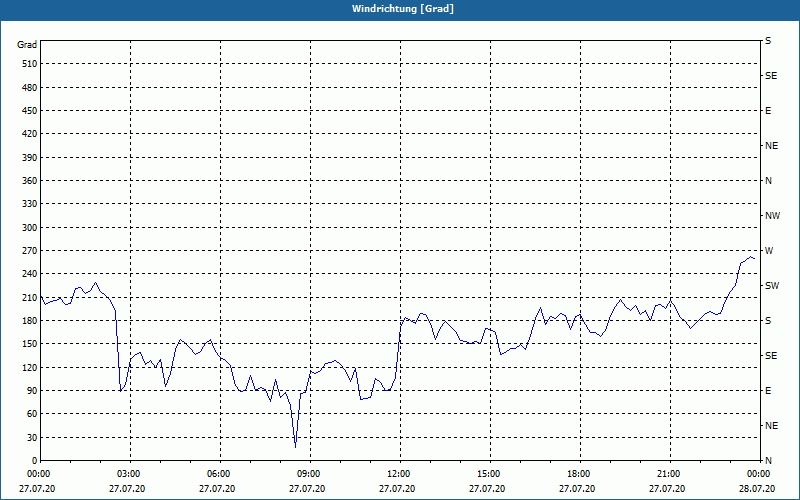Screen dimensions: 800x500
Task: Click the W compass label
Action: point(769,251)
